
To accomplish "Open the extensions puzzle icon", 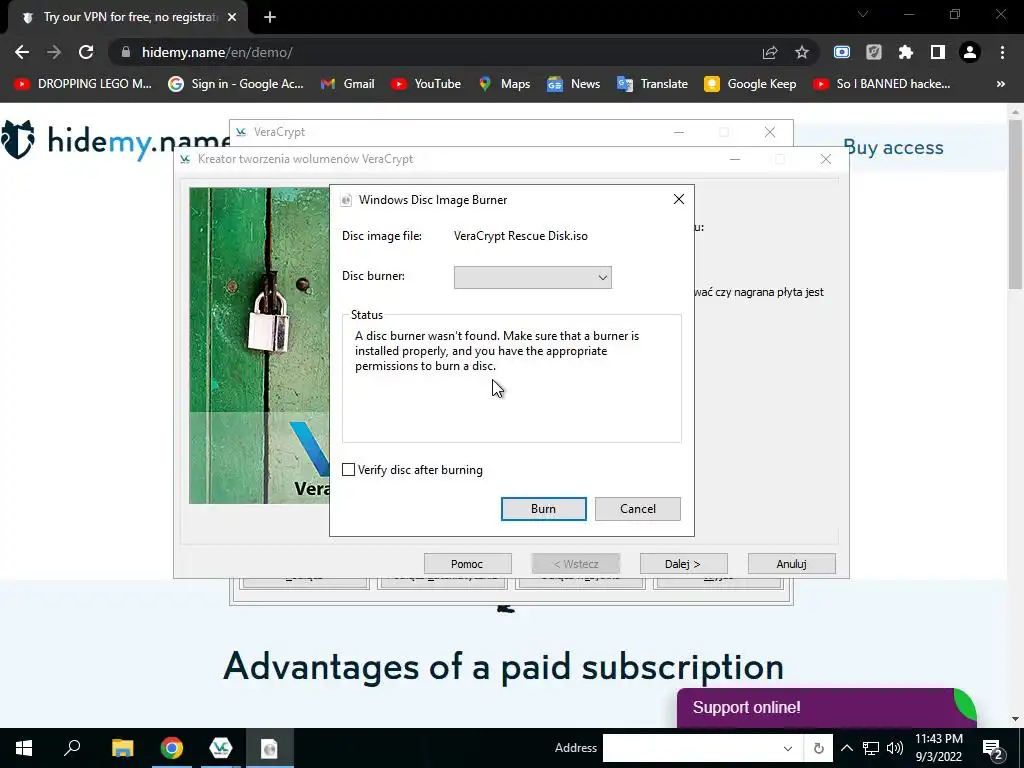I will point(906,52).
